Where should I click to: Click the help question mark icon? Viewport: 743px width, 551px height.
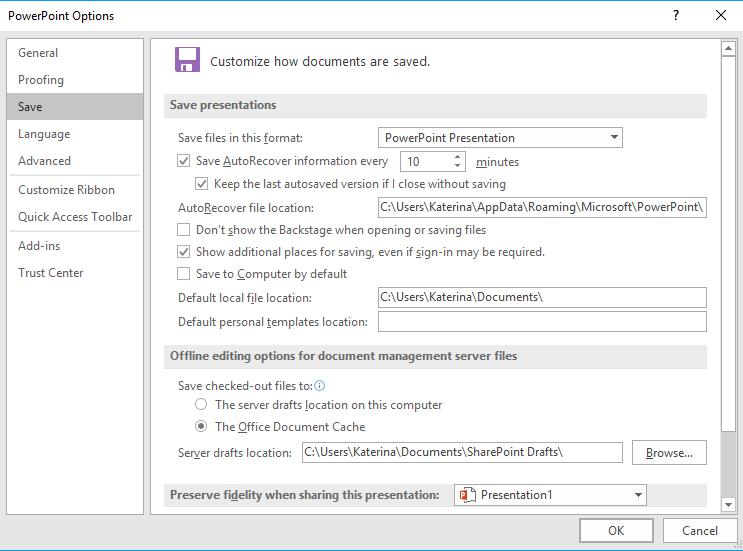(x=676, y=15)
